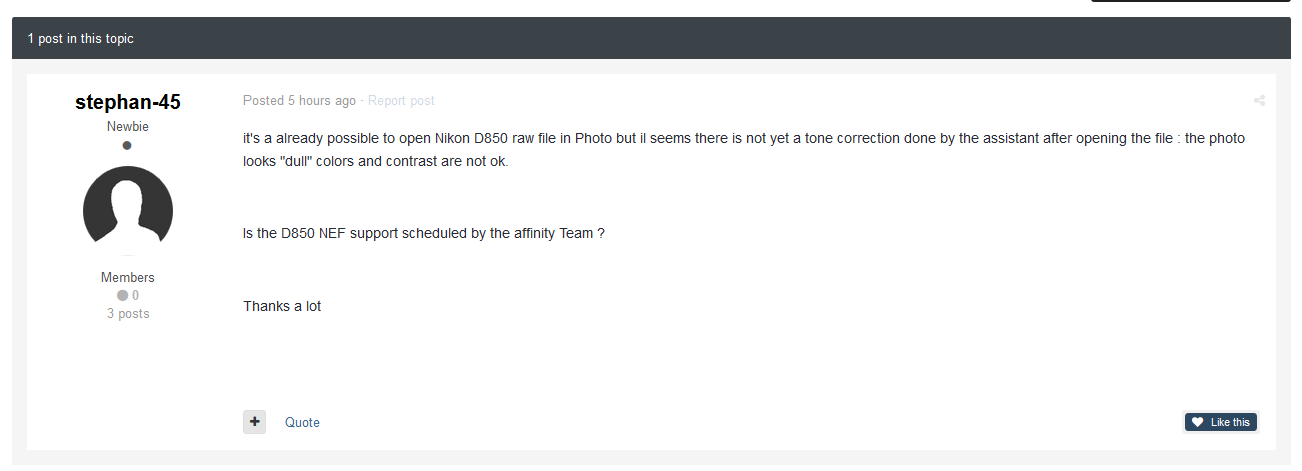
Task: Click the grey reputation circle icon
Action: [122, 296]
